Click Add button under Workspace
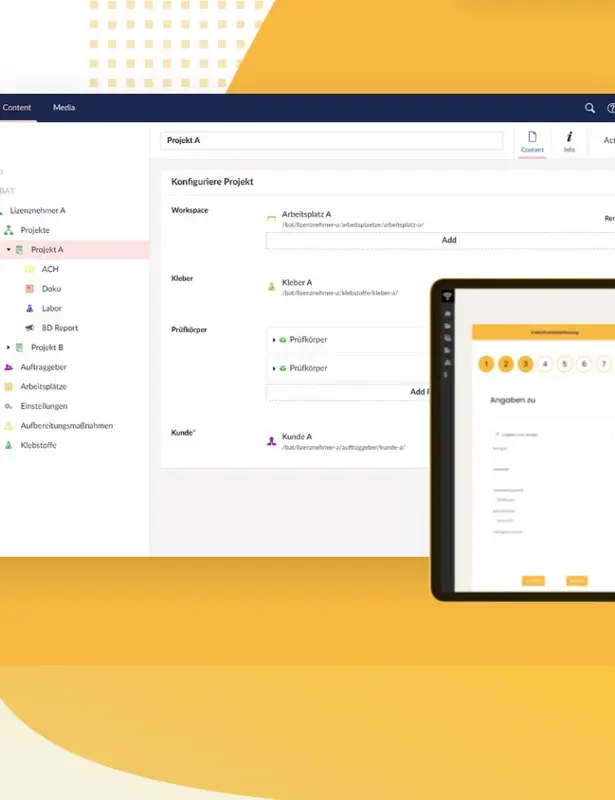The height and width of the screenshot is (800, 615). [x=448, y=240]
